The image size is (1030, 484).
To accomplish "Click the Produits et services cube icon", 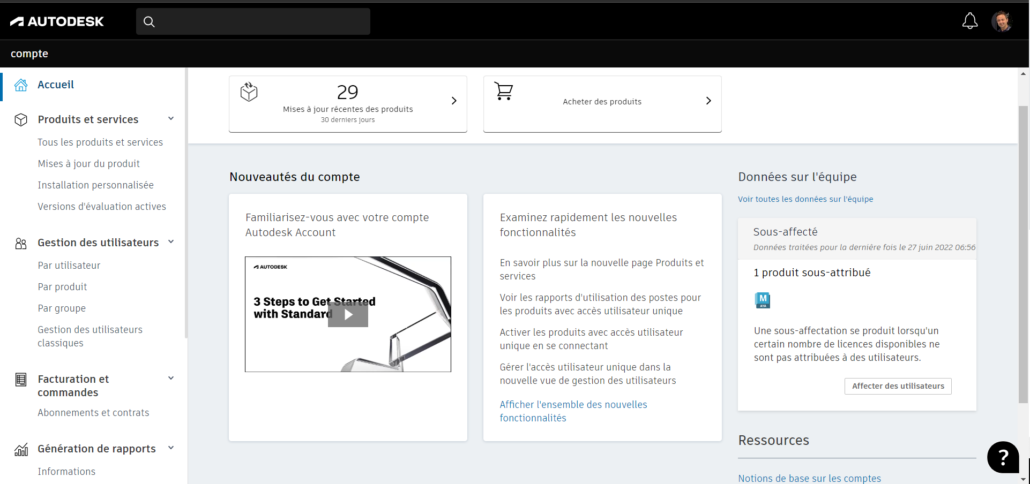I will [21, 120].
